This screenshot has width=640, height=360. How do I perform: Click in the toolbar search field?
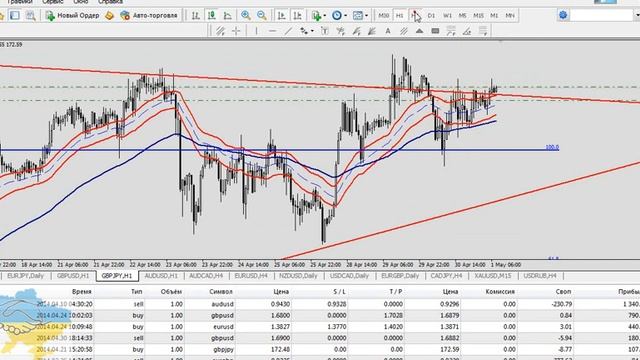tap(601, 16)
